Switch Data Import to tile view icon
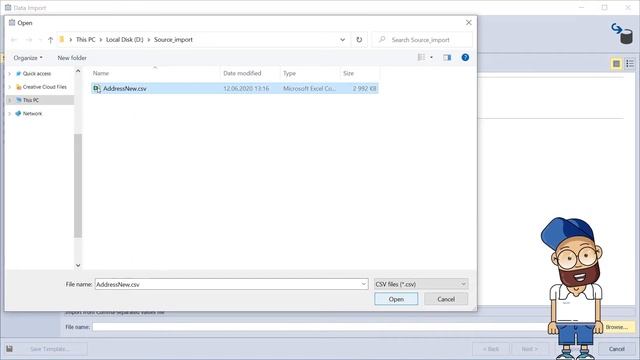640x360 pixels. pos(616,64)
